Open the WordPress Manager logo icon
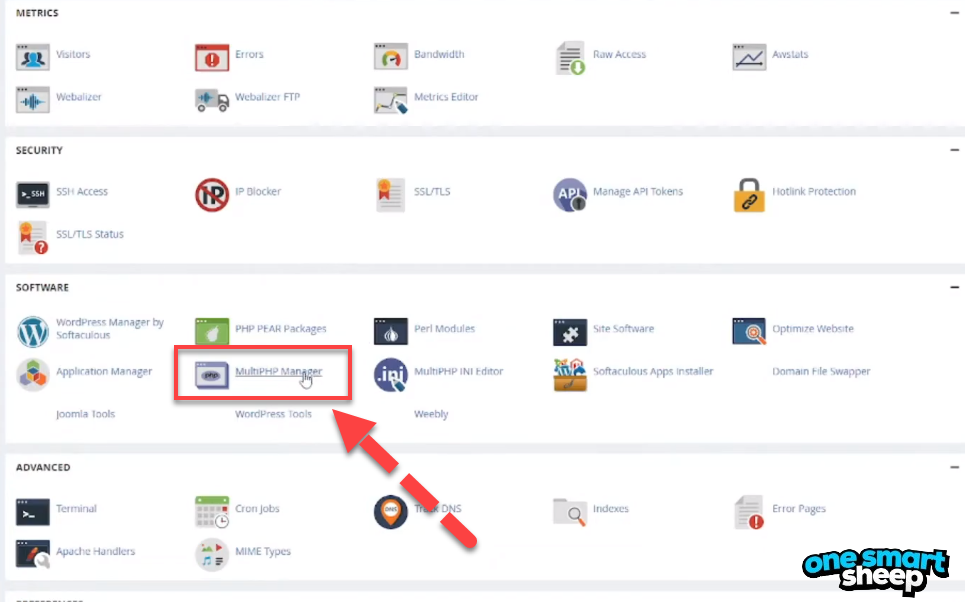The height and width of the screenshot is (602, 965). pos(33,331)
